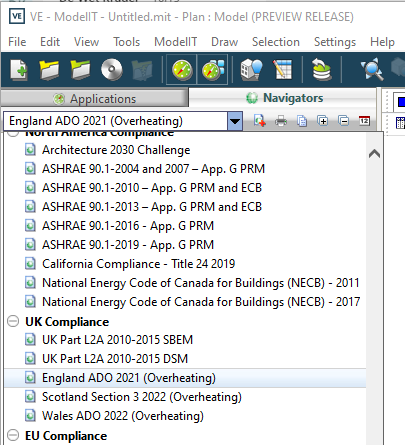Open the Draw menu
The height and width of the screenshot is (445, 405).
point(225,42)
